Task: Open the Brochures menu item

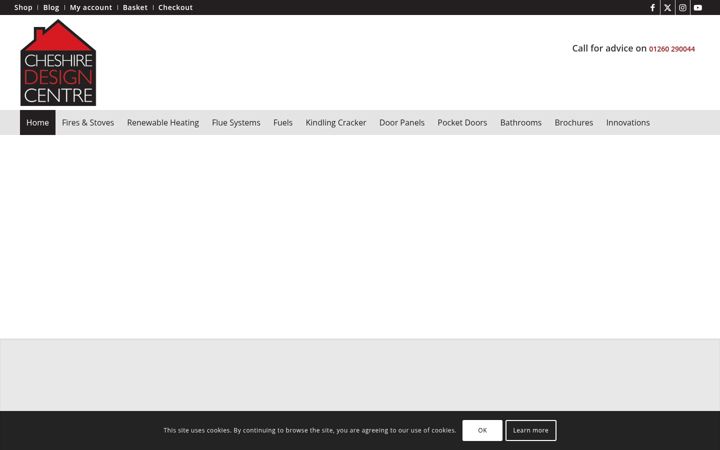Action: tap(574, 123)
